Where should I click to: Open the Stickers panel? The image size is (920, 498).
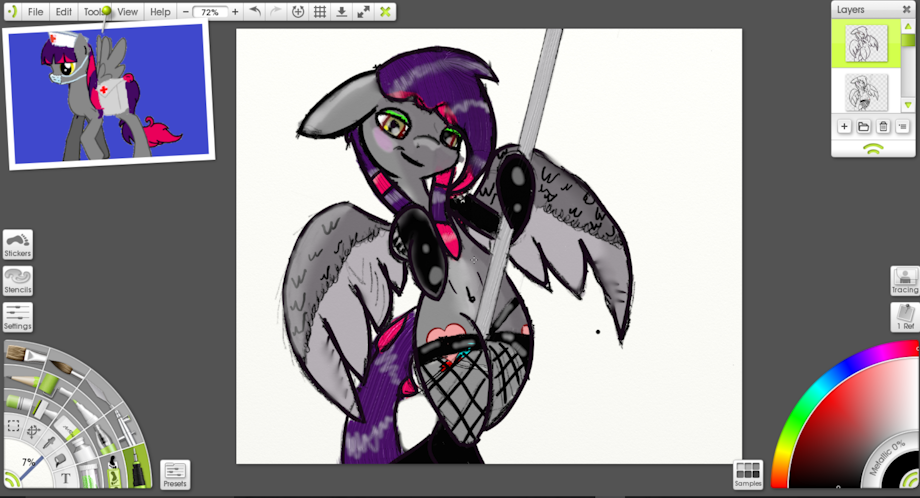[18, 245]
